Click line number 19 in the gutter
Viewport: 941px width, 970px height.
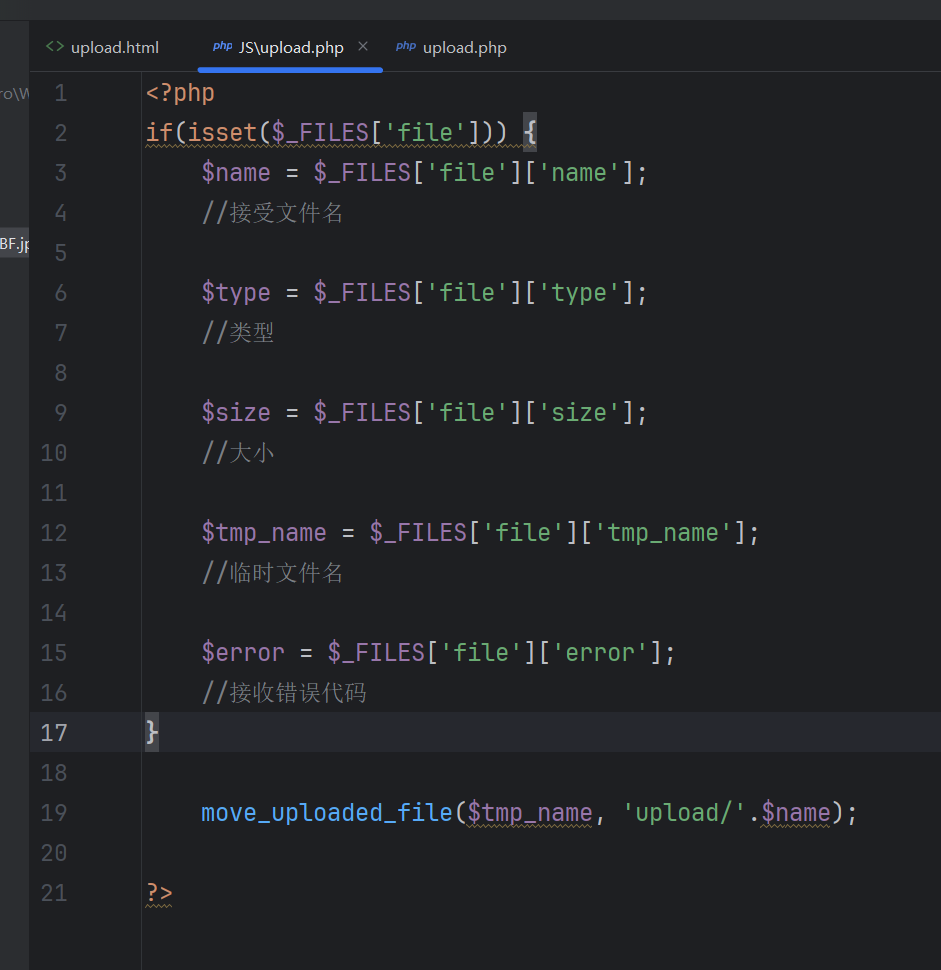tap(54, 813)
